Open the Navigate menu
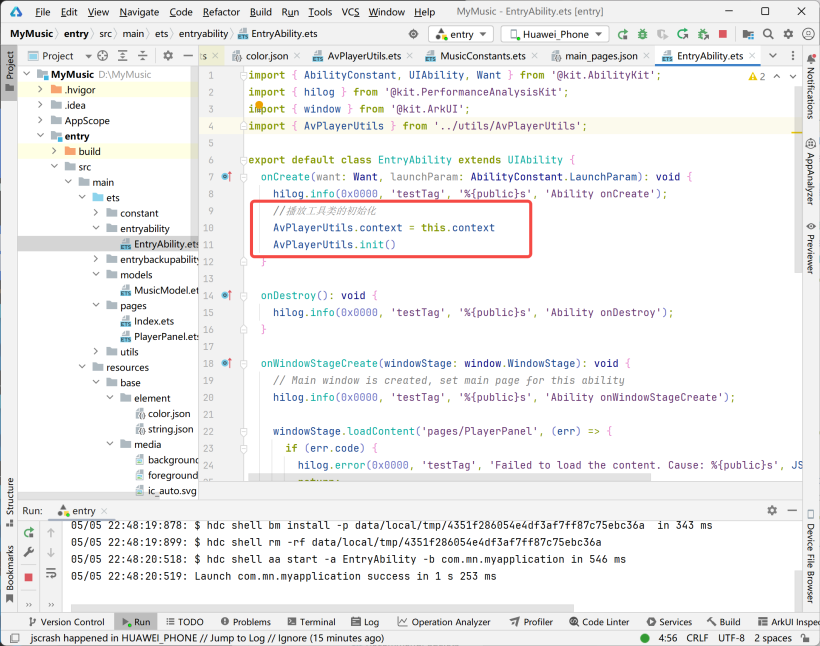The width and height of the screenshot is (820, 646). pos(139,12)
